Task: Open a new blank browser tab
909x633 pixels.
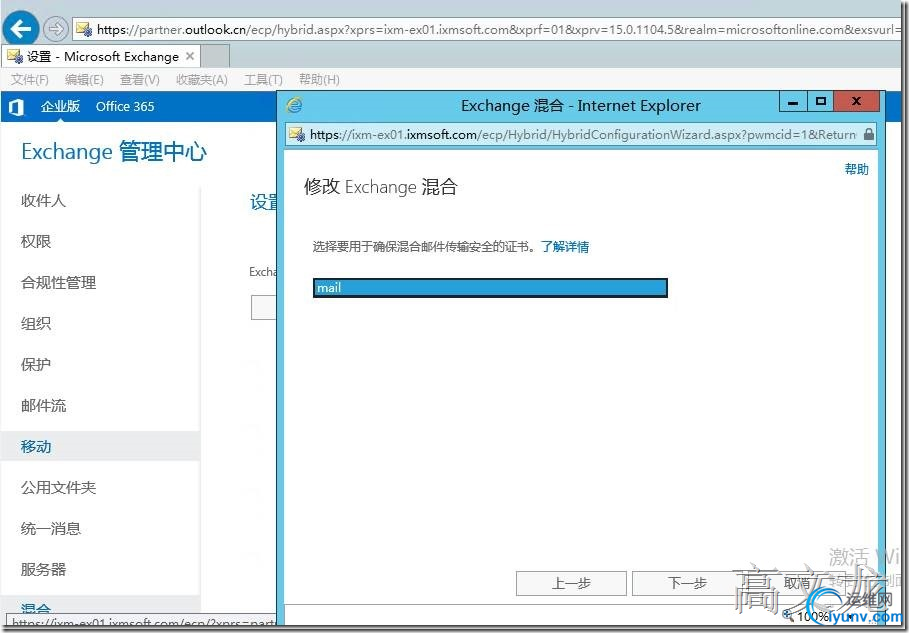Action: point(215,56)
